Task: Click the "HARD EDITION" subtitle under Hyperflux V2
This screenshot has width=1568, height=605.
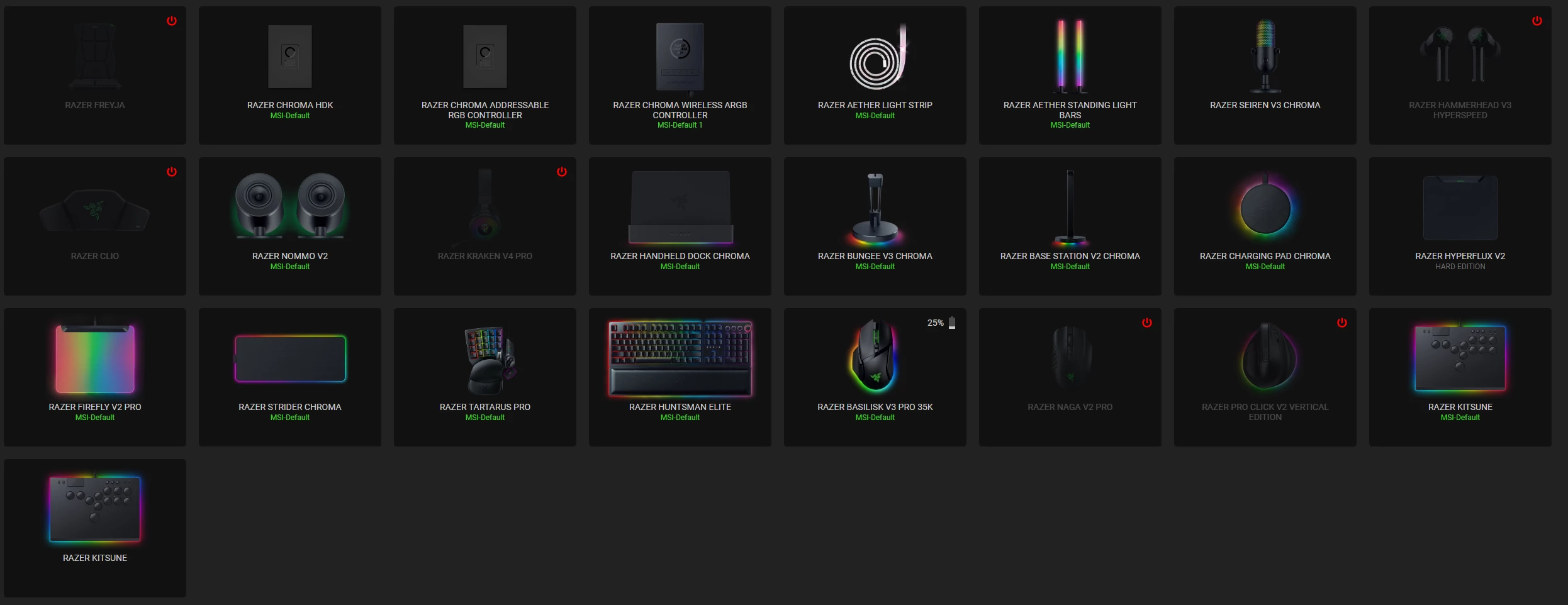Action: (1460, 267)
